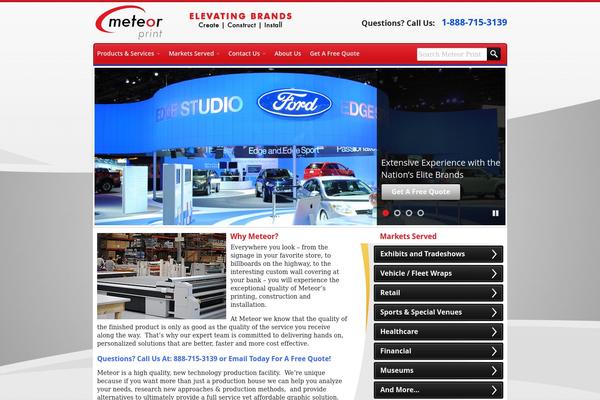Click the chevron arrow on Vehicle / Fleet Wraps
Image resolution: width=600 pixels, height=400 pixels.
[x=494, y=274]
